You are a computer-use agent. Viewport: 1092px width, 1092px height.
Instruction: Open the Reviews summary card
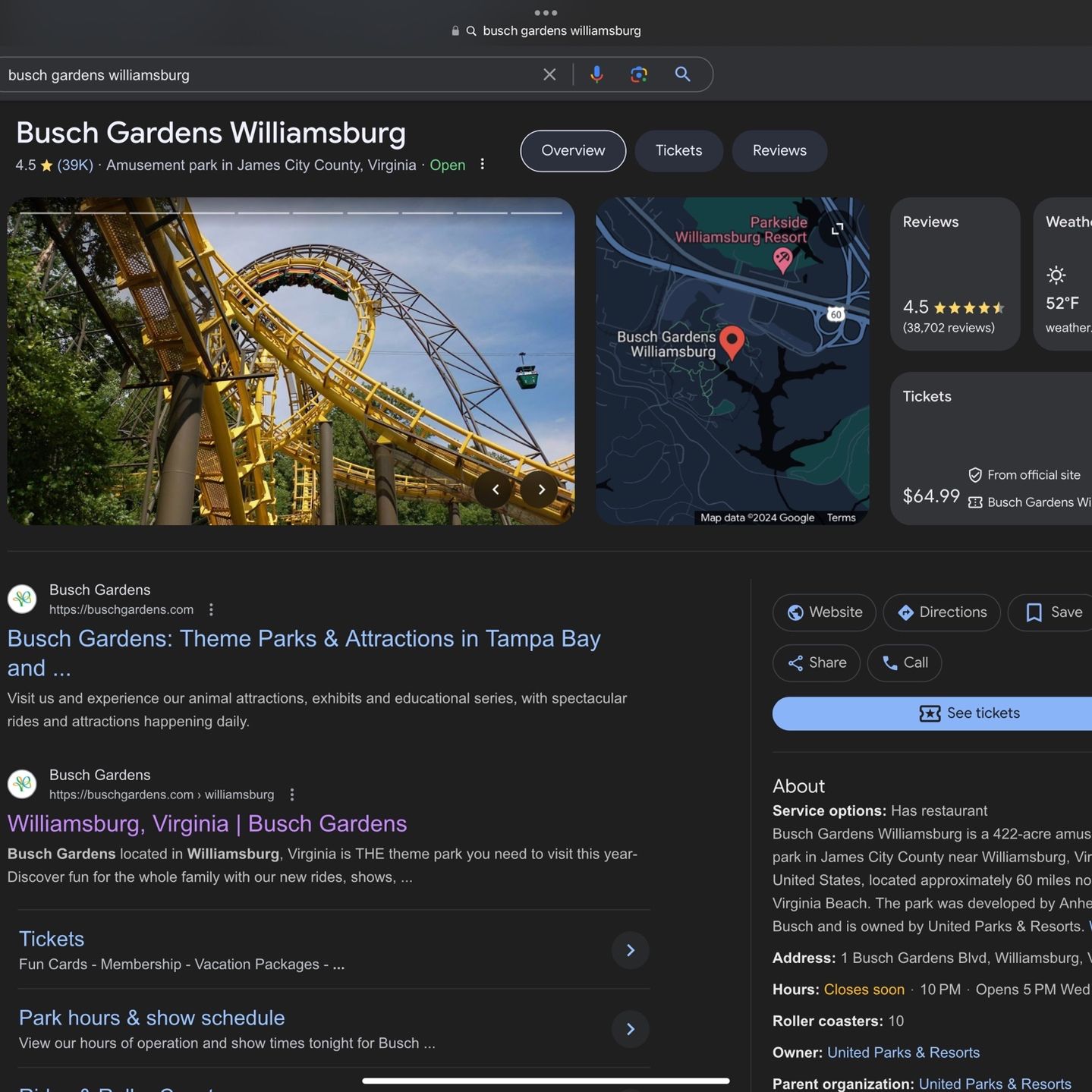pos(955,274)
